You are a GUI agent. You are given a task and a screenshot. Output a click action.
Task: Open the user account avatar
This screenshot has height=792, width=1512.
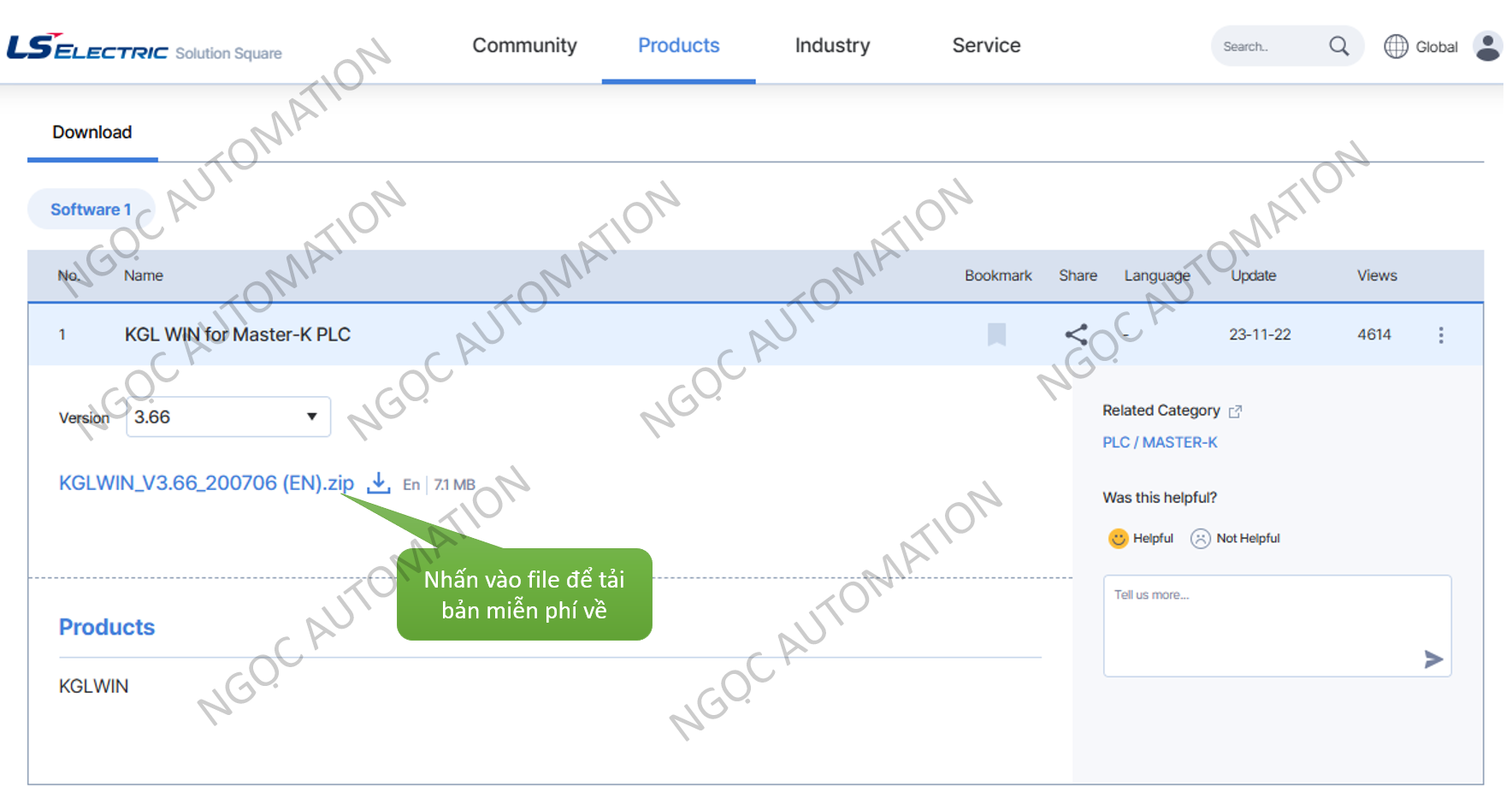tap(1487, 46)
